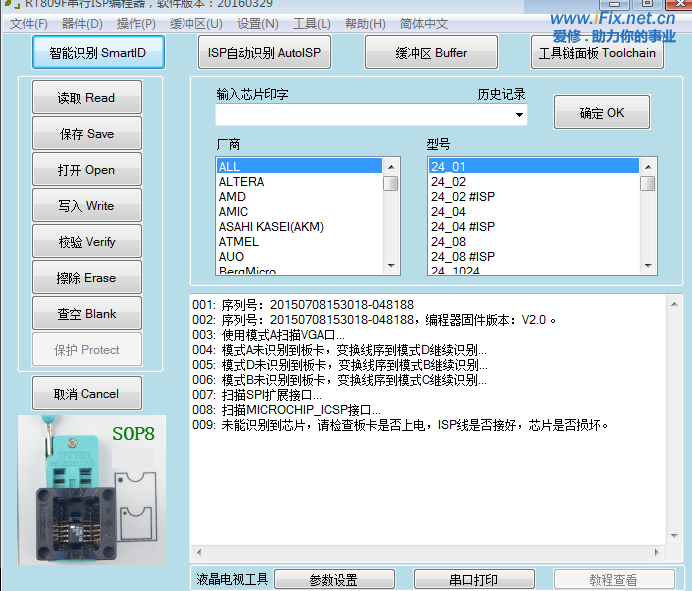Click log panel scroll up arrow

click(x=674, y=304)
